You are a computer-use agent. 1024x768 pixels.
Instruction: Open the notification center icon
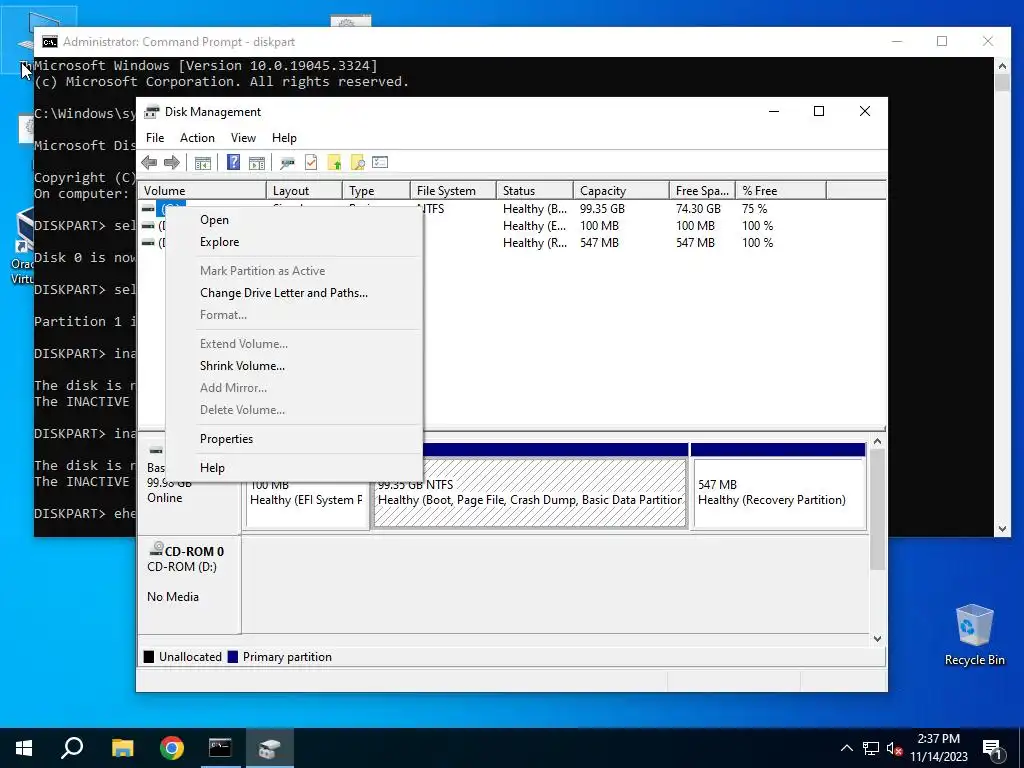(993, 750)
